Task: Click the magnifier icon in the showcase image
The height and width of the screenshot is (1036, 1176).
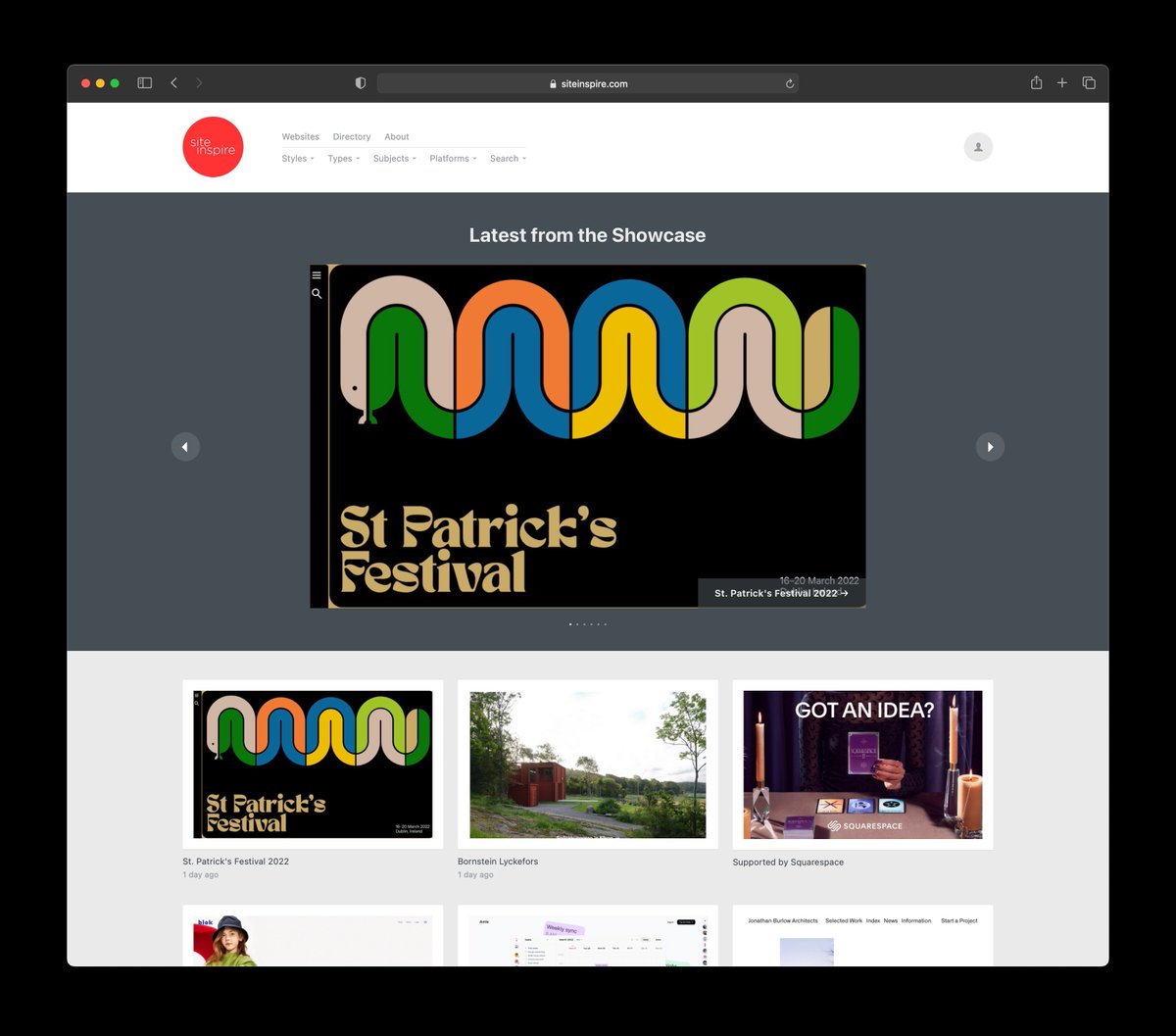Action: (317, 293)
